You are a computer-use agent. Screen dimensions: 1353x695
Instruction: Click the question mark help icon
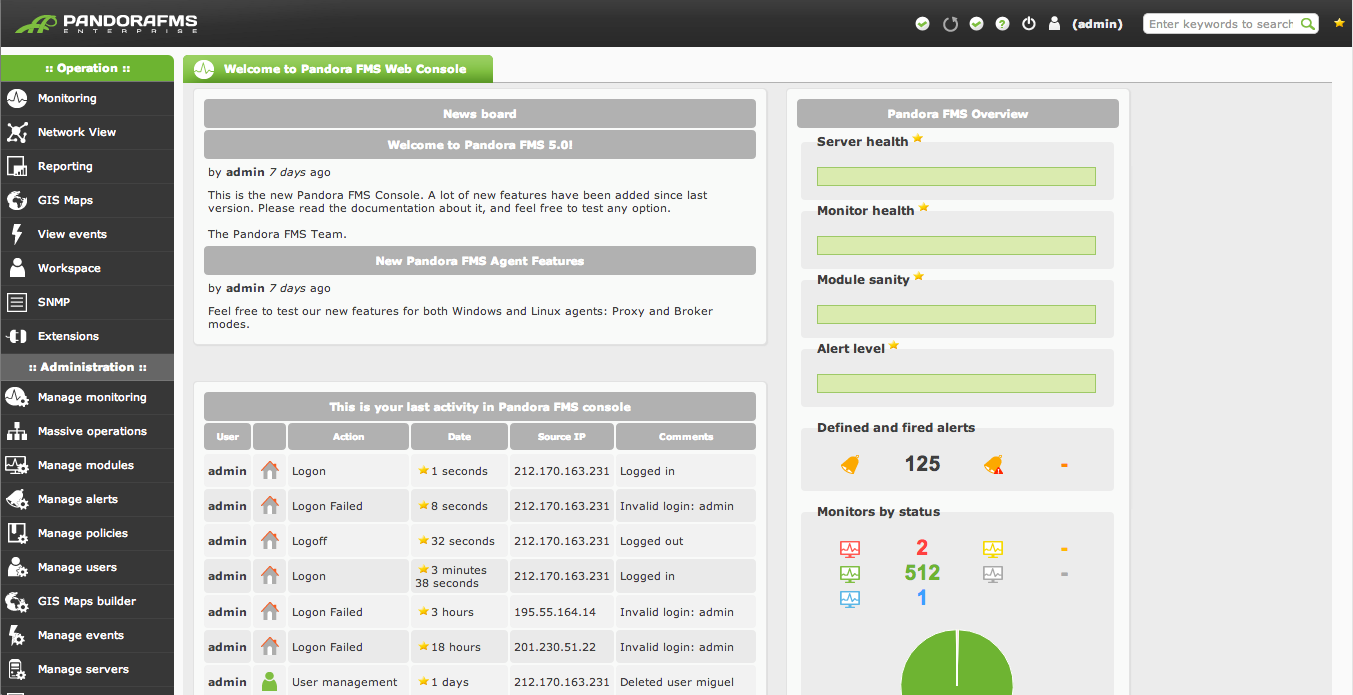pyautogui.click(x=1002, y=23)
